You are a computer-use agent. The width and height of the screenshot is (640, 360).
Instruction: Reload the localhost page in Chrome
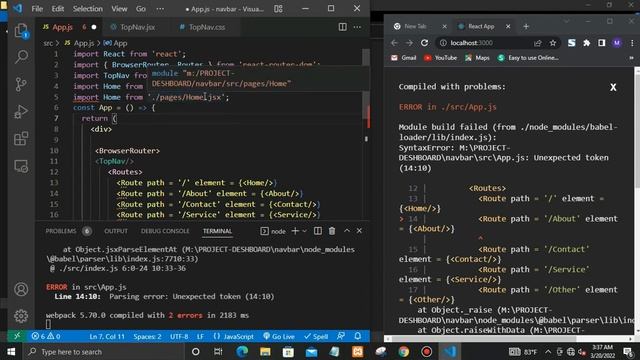tap(424, 43)
